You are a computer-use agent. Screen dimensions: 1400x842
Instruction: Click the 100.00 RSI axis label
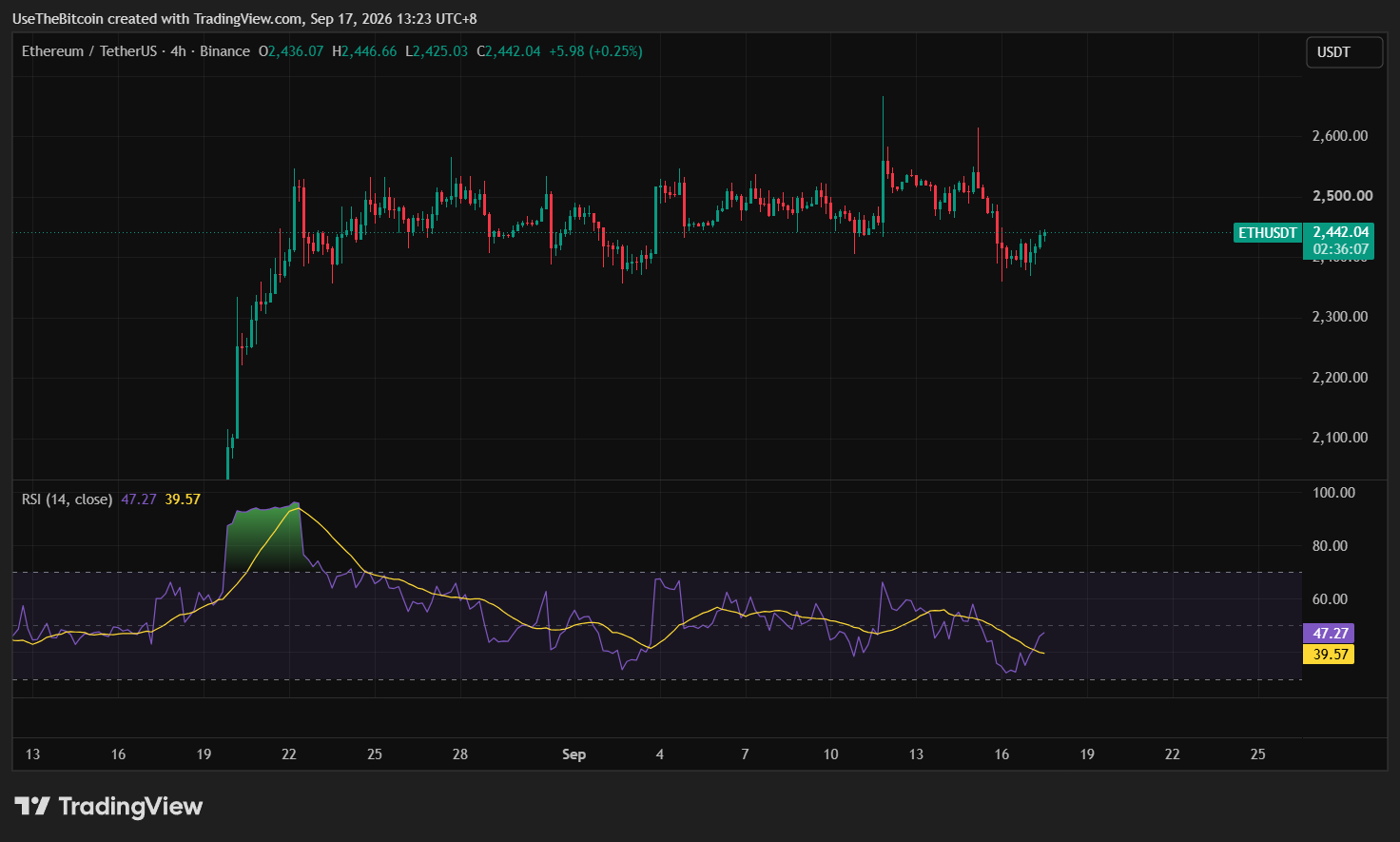pos(1333,493)
